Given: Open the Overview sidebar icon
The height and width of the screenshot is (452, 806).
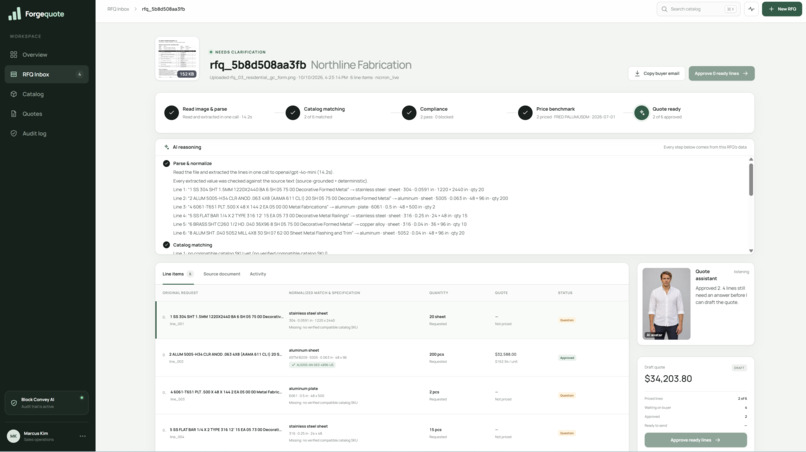Looking at the screenshot, I should click(x=14, y=55).
